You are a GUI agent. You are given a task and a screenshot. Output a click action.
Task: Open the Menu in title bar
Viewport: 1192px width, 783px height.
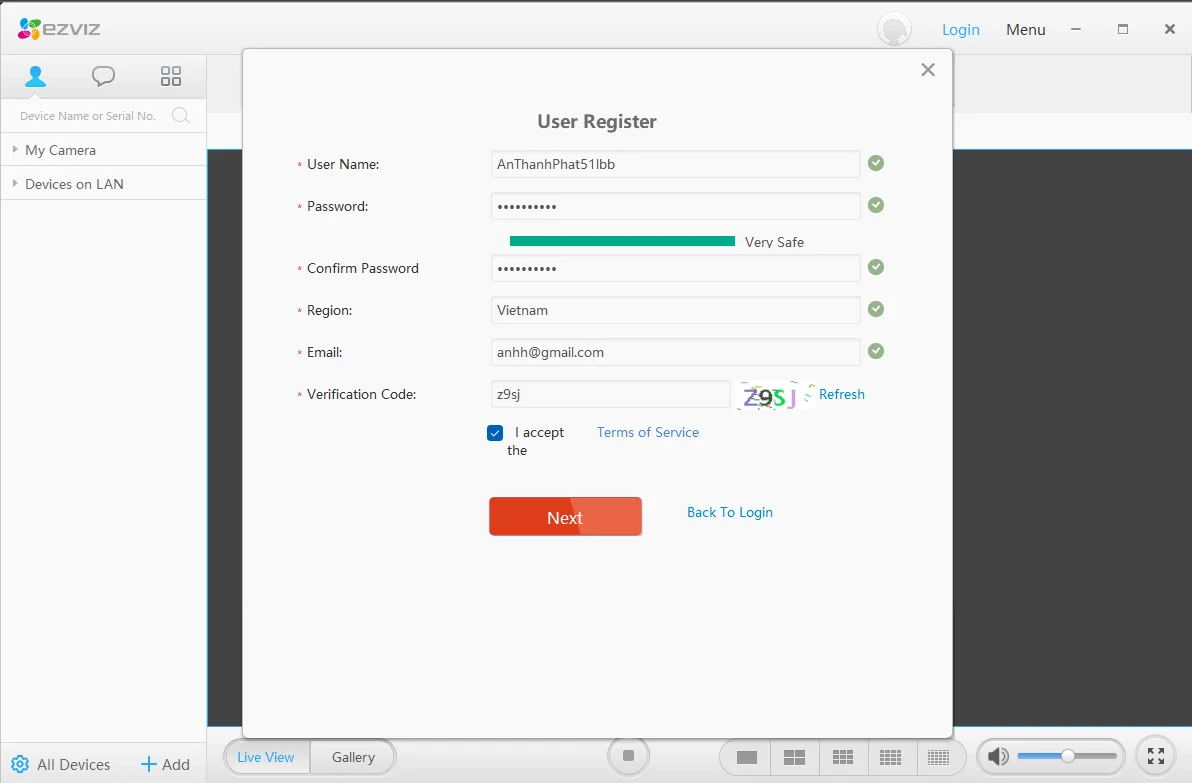point(1025,30)
